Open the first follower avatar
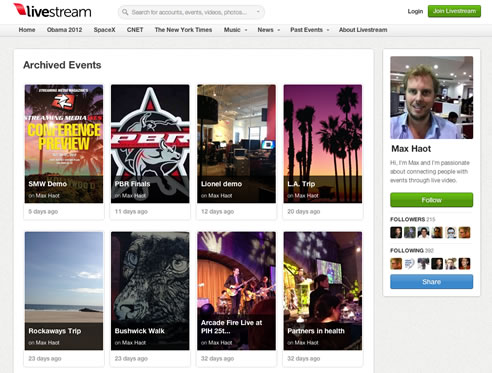 point(396,232)
